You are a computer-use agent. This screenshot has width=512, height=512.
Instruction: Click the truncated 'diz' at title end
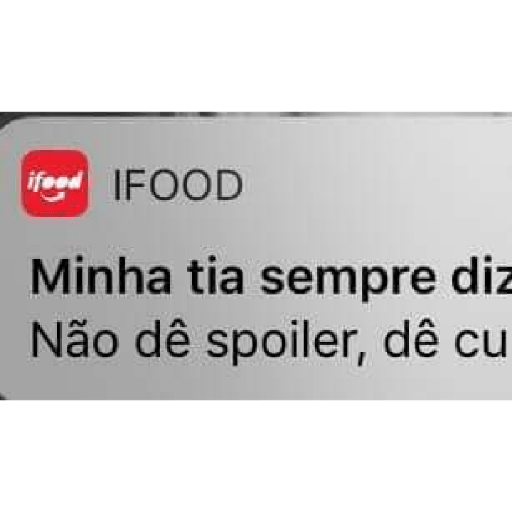pyautogui.click(x=482, y=275)
